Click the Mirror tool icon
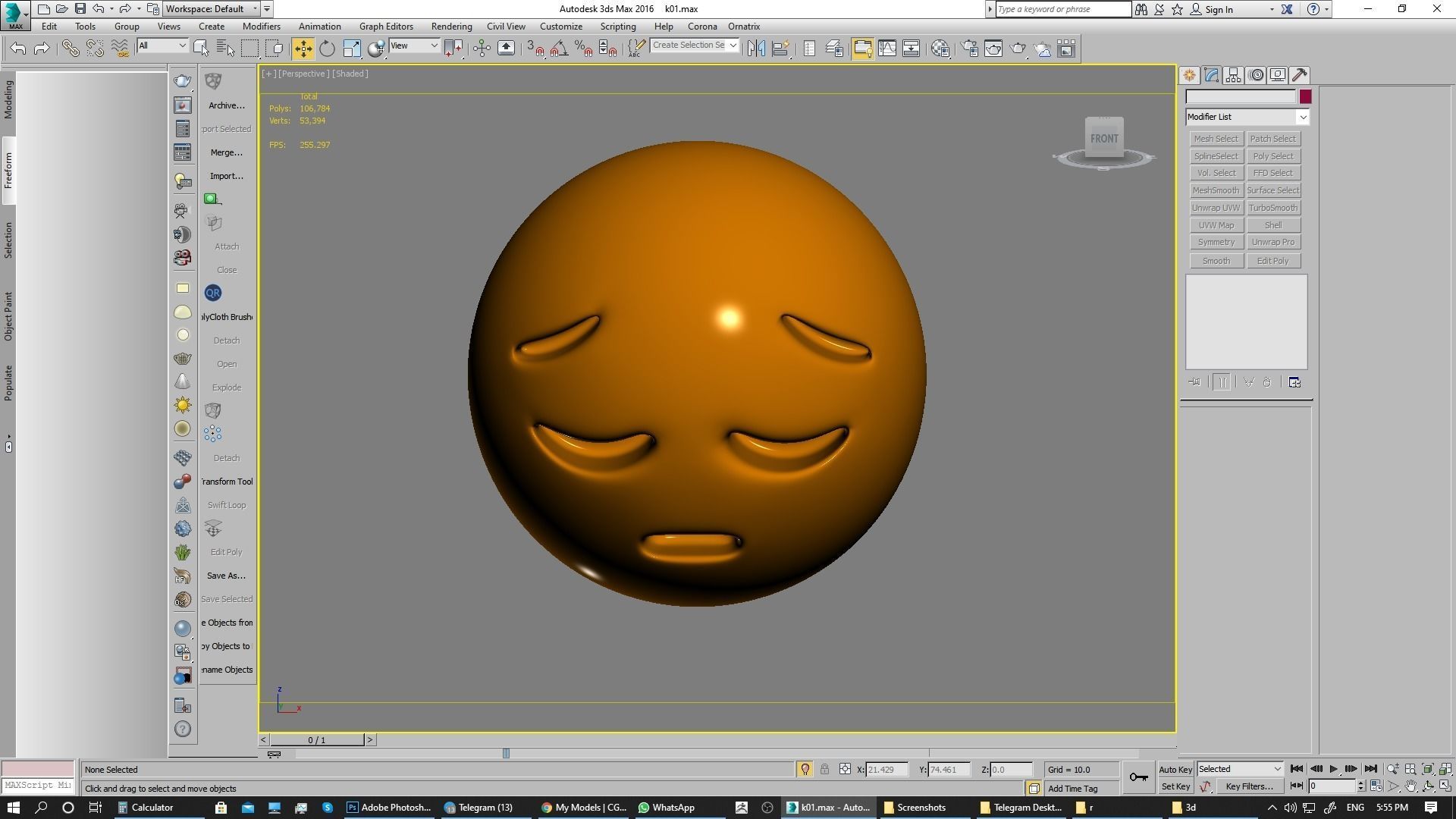The image size is (1456, 819). [x=755, y=49]
